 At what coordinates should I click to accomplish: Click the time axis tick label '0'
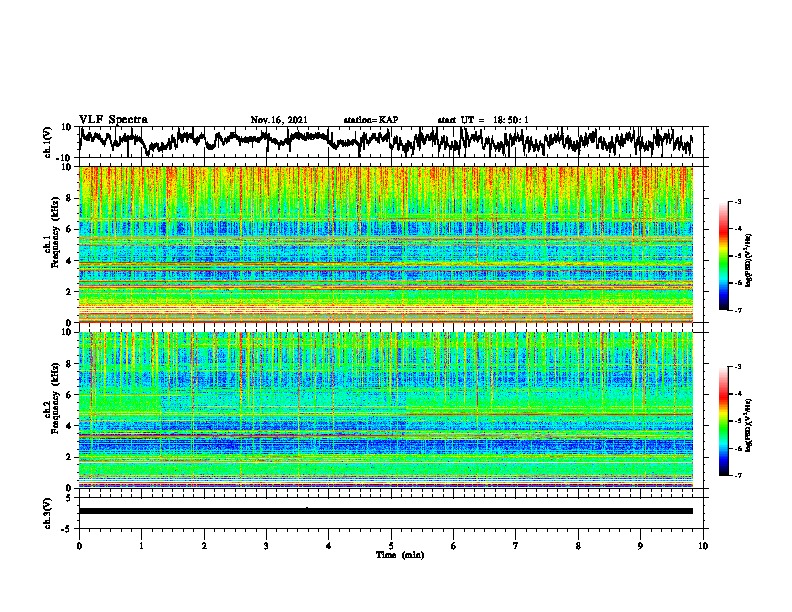(x=79, y=546)
